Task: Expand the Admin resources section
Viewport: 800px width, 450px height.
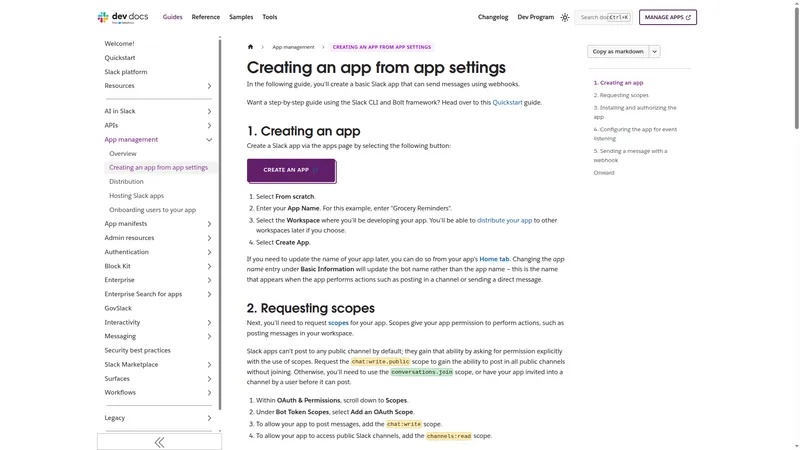Action: (x=209, y=238)
